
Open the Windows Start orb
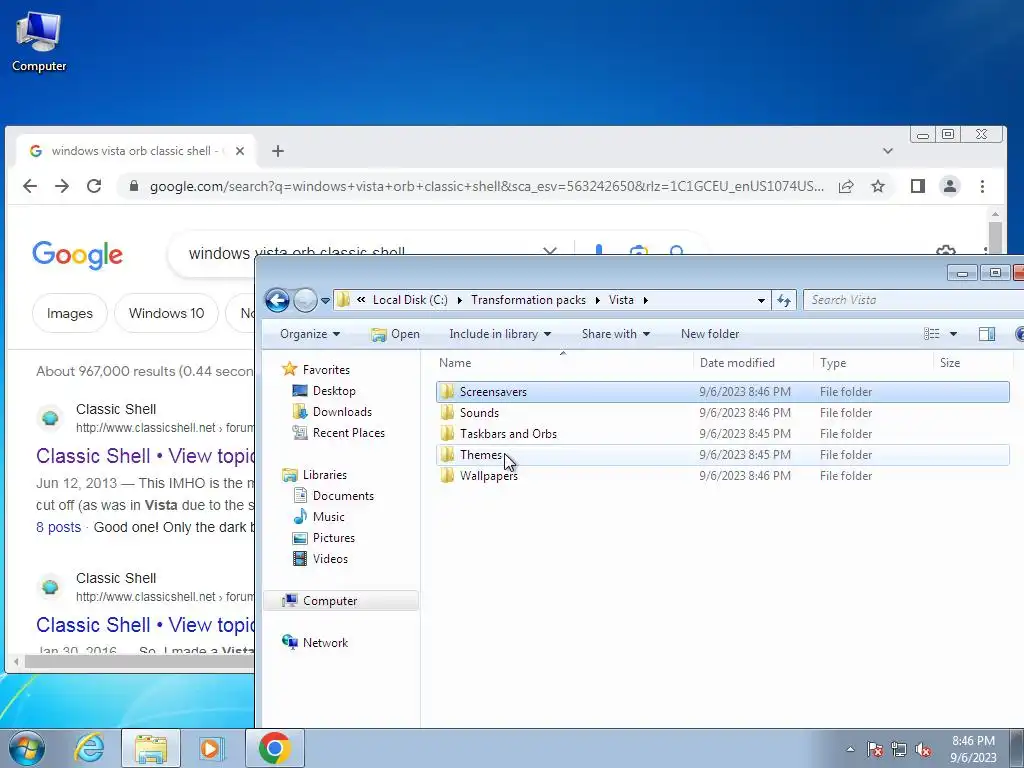tap(27, 748)
